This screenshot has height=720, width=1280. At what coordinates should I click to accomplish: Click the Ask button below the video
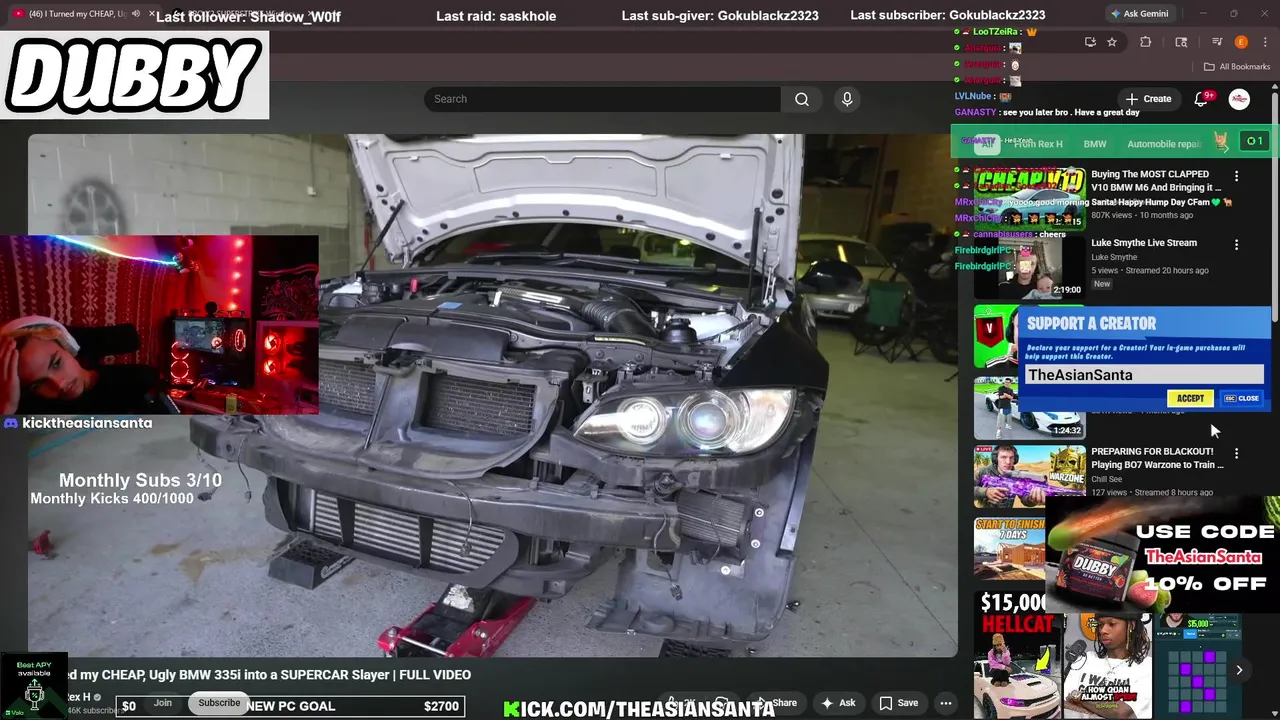[x=839, y=703]
